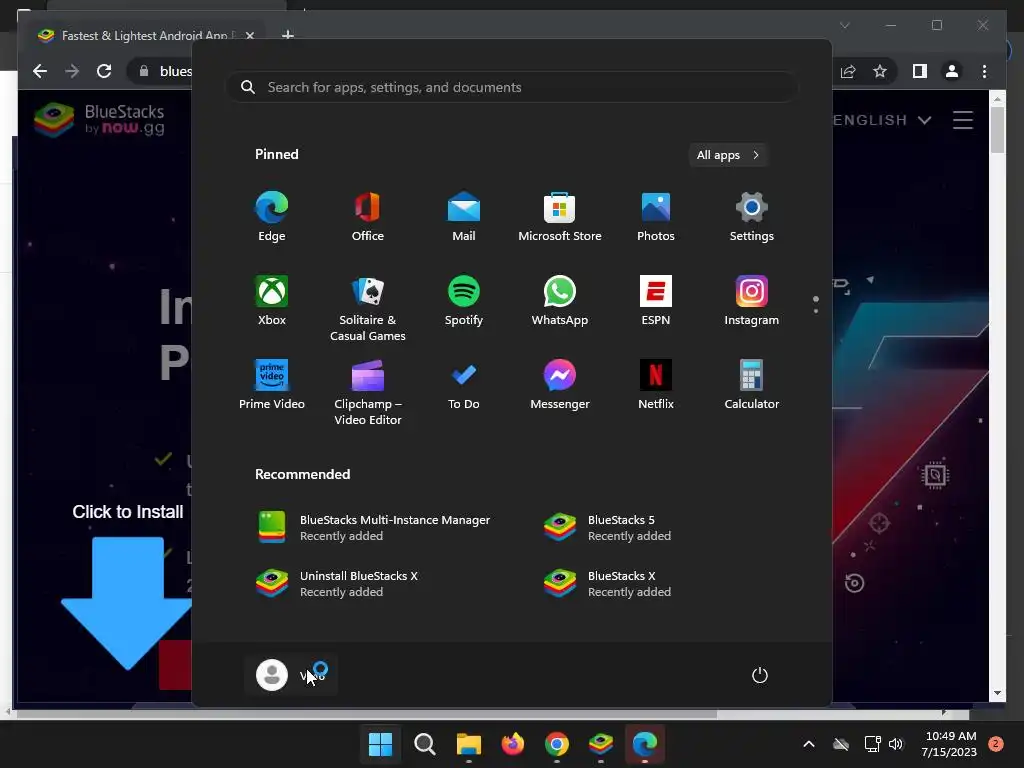Screen dimensions: 1024x768
Task: Close the BlueStacks Chrome tab
Action: pos(249,35)
